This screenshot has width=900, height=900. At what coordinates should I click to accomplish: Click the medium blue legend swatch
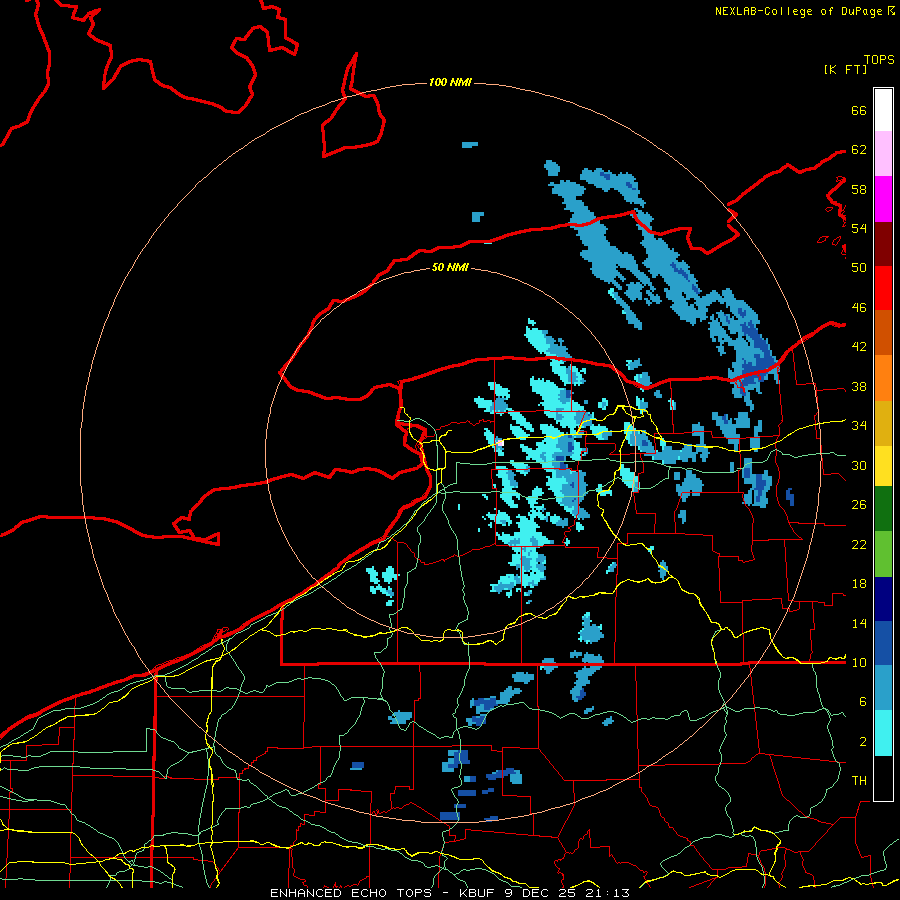coord(883,643)
